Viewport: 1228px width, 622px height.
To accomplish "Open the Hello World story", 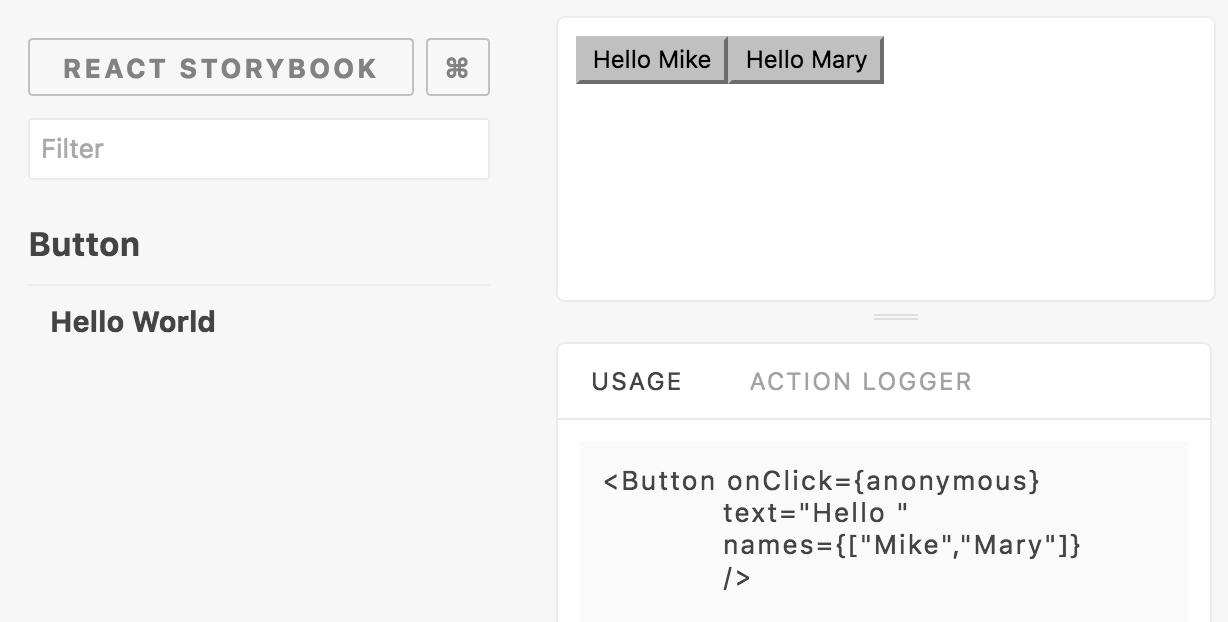I will (x=133, y=322).
